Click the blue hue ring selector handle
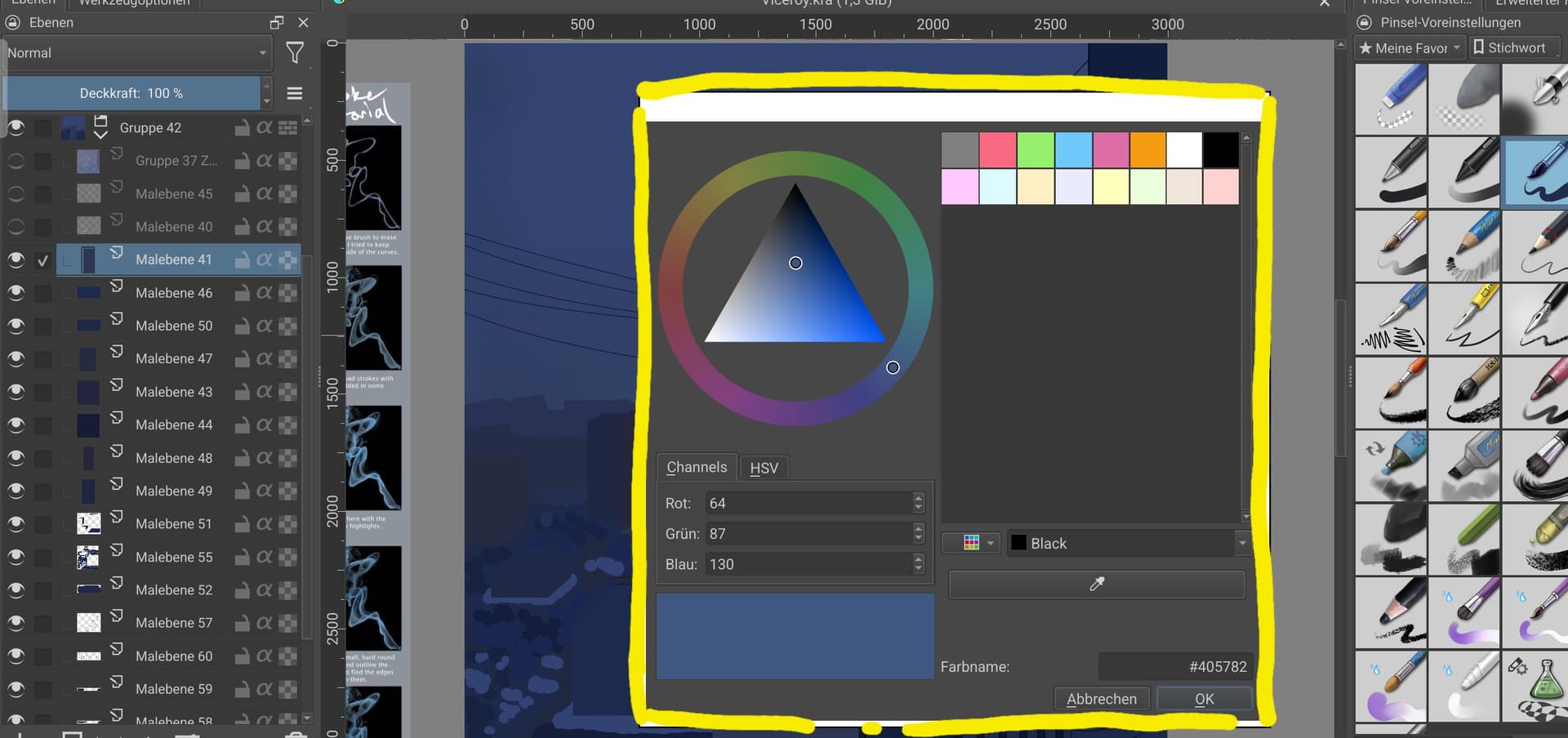 tap(893, 367)
